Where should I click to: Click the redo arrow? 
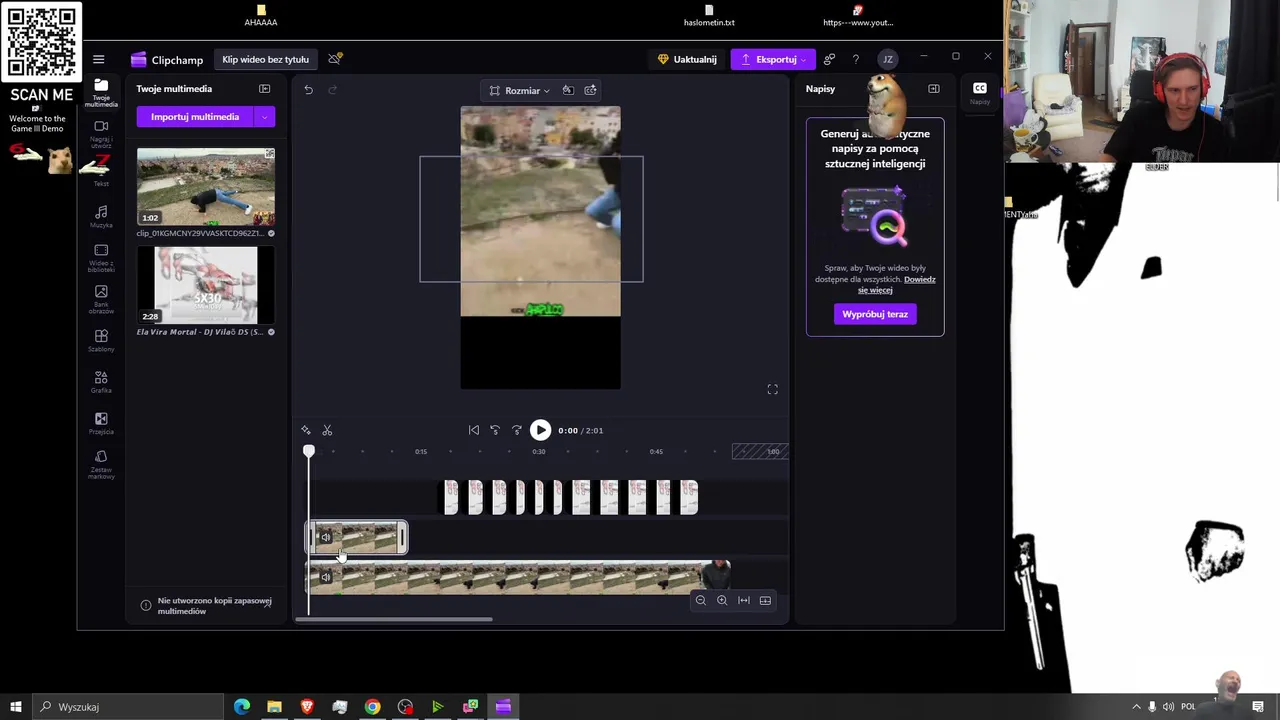(333, 90)
